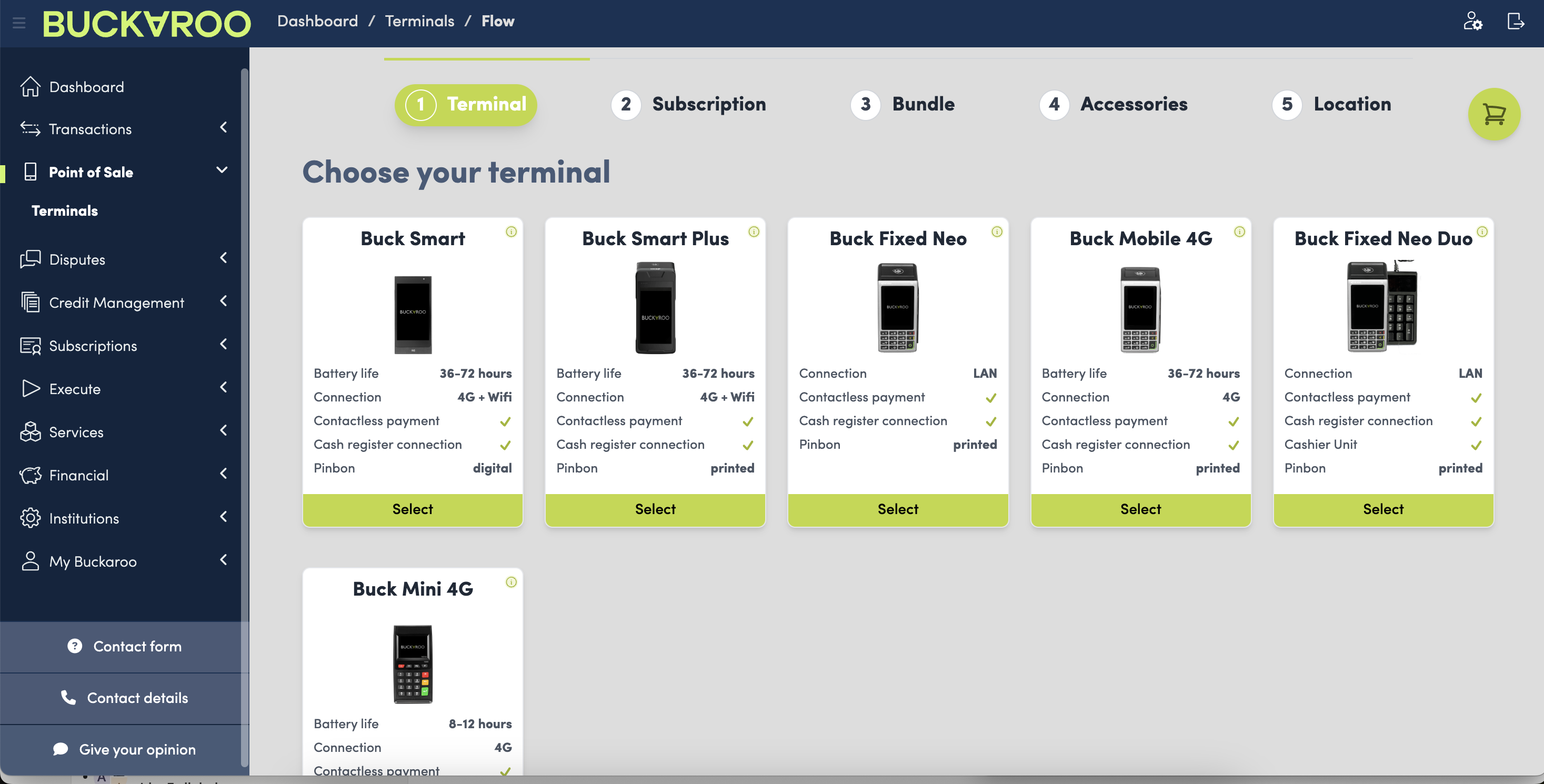Expand the Subscriptions menu chevron

(x=224, y=345)
